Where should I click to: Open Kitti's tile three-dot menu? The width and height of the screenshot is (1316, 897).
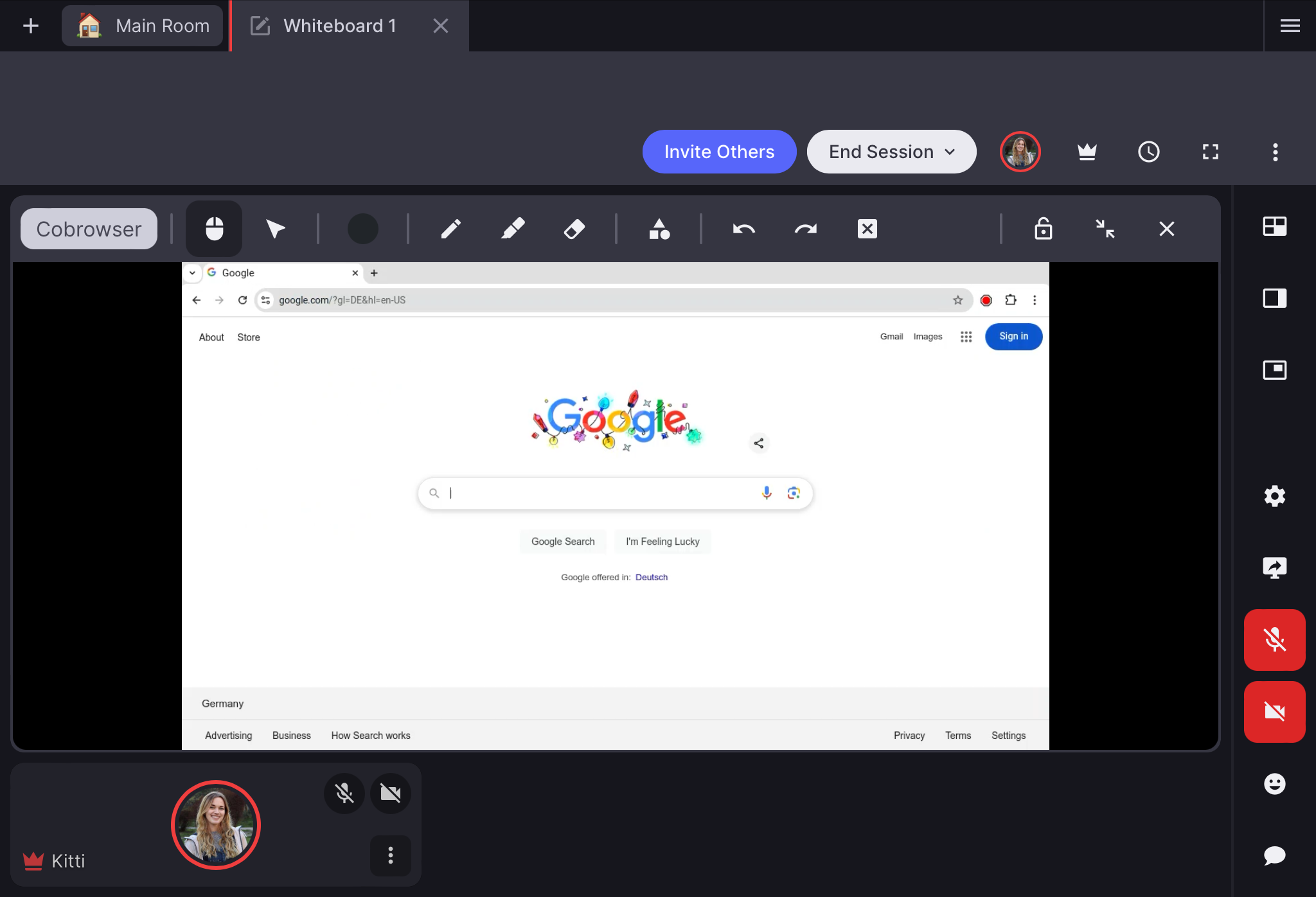[x=391, y=855]
